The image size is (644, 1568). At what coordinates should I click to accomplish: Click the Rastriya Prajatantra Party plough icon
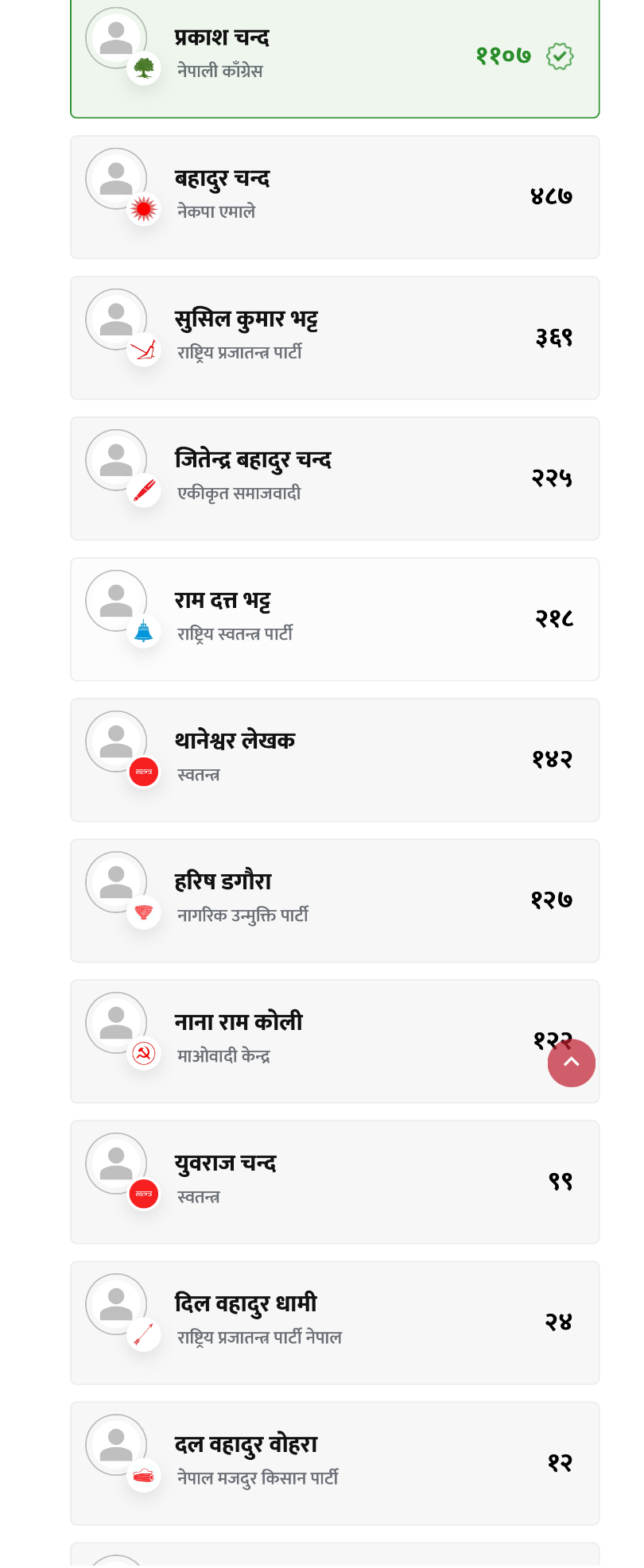144,350
